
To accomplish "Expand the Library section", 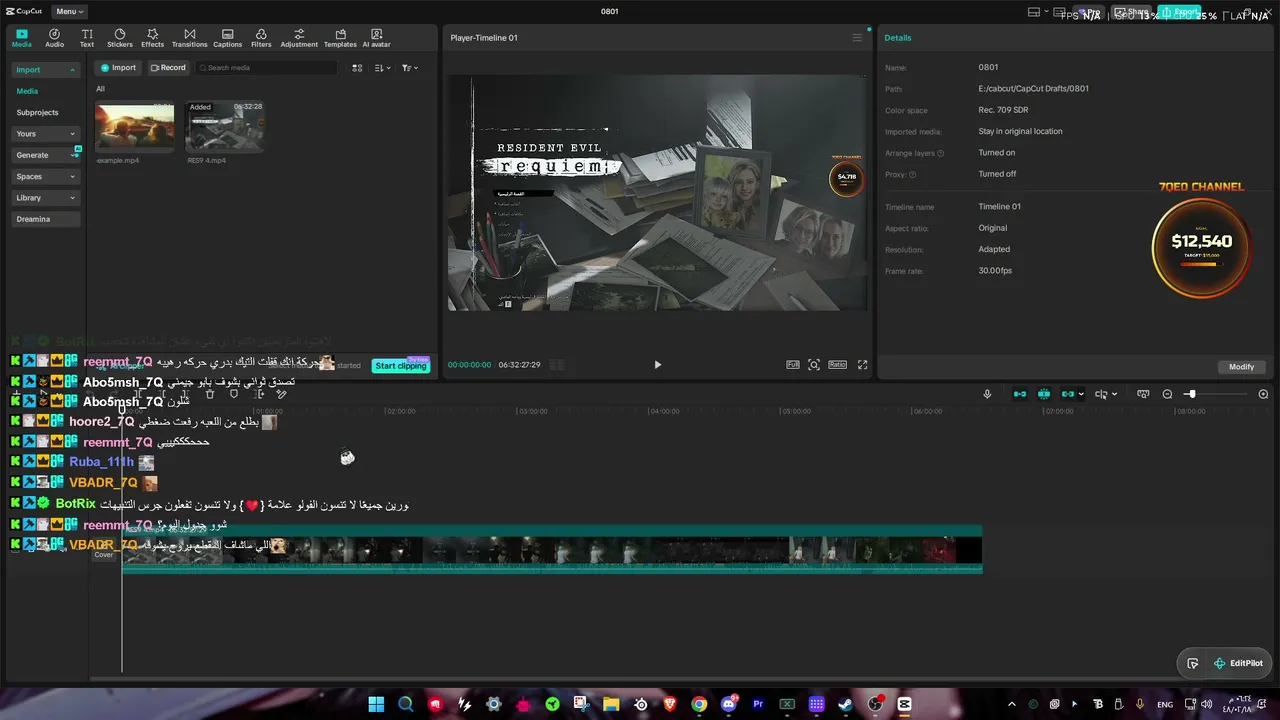I will [45, 198].
